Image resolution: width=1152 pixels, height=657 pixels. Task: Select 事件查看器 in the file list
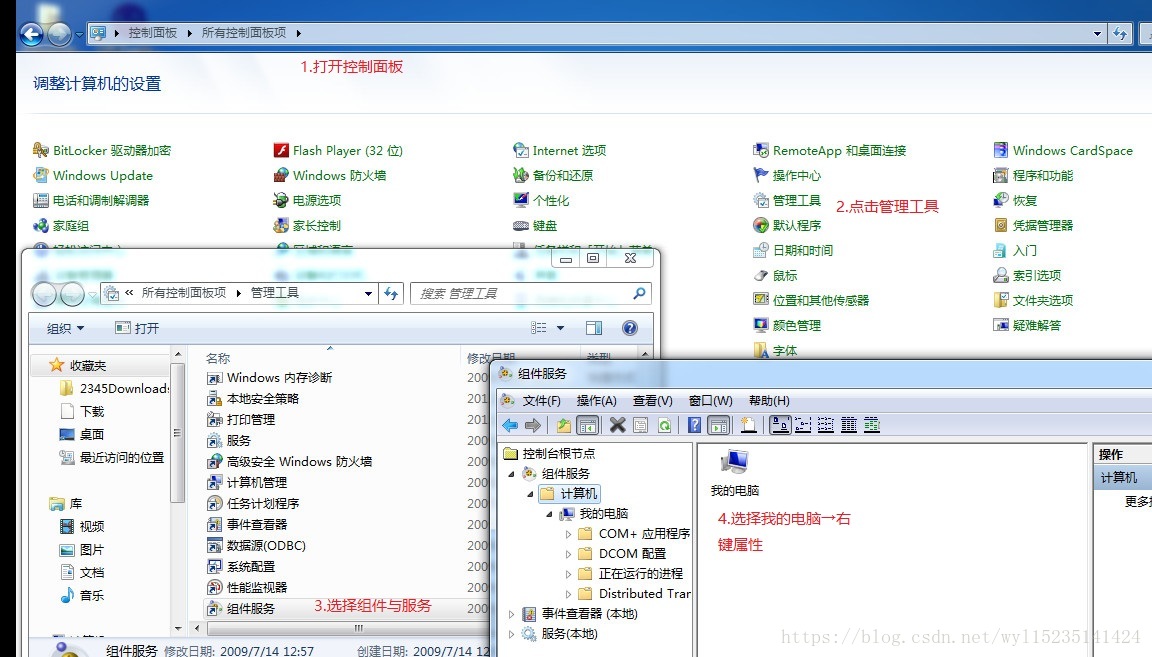pos(256,525)
